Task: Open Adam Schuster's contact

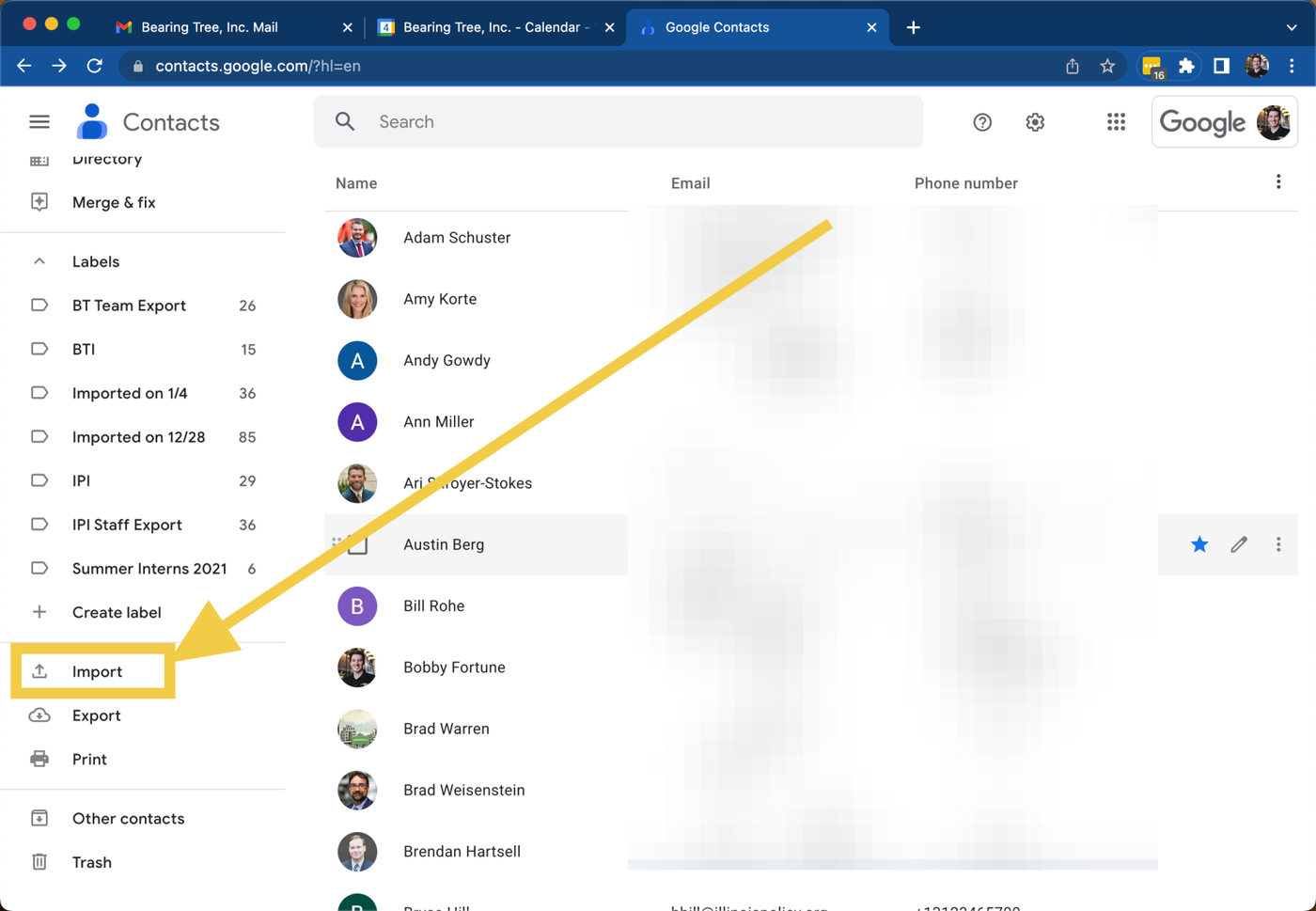Action: [457, 238]
